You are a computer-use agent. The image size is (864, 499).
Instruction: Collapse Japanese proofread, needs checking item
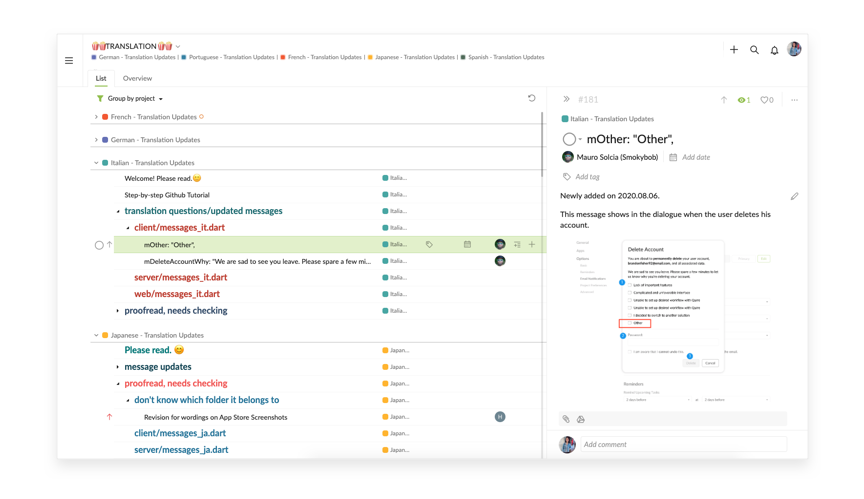[x=118, y=384]
